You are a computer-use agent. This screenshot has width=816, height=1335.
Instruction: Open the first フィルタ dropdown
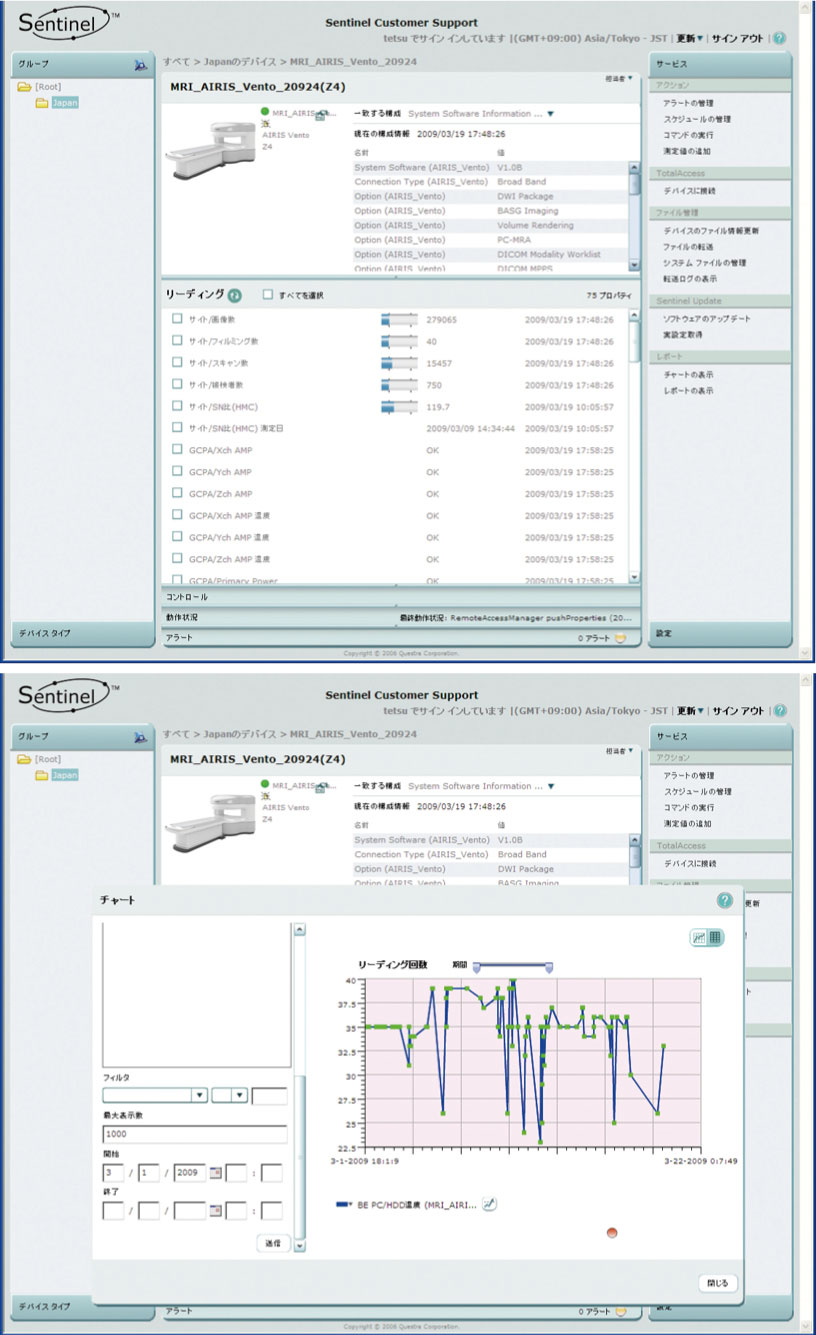155,1095
